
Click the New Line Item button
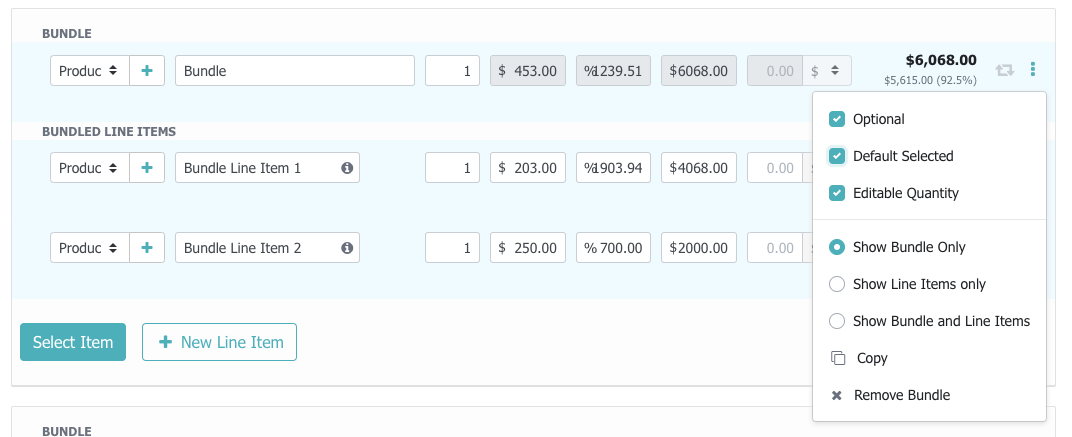[219, 342]
